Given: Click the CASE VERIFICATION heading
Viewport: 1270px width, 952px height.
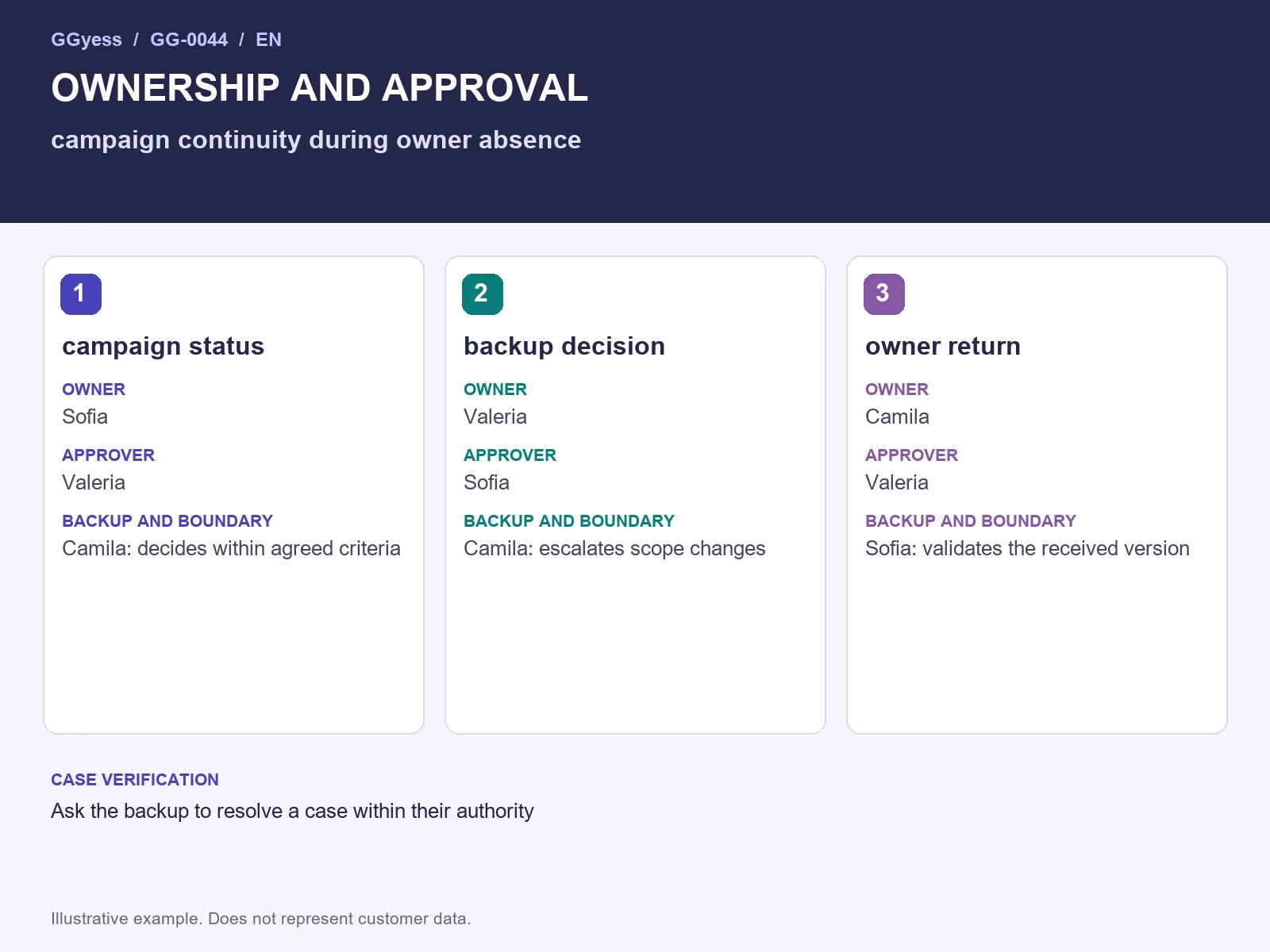Looking at the screenshot, I should (x=135, y=780).
